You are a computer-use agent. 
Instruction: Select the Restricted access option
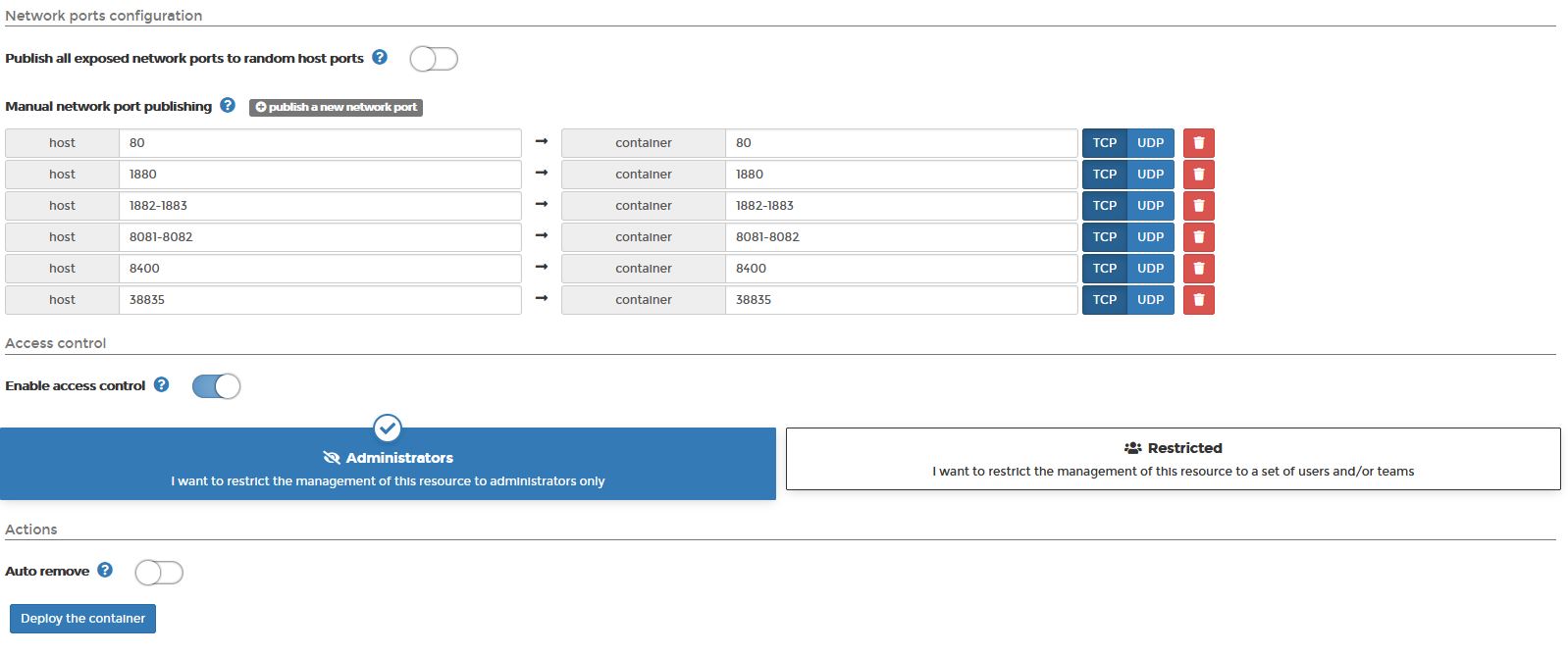pyautogui.click(x=1173, y=459)
